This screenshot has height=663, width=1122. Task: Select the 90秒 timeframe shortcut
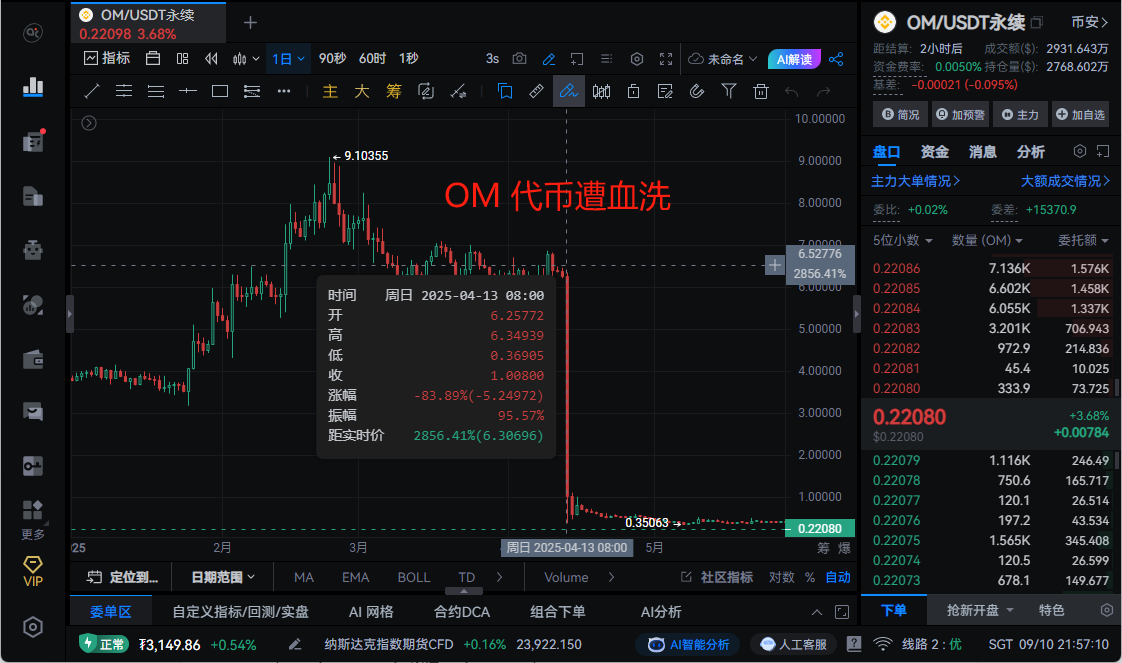[332, 59]
